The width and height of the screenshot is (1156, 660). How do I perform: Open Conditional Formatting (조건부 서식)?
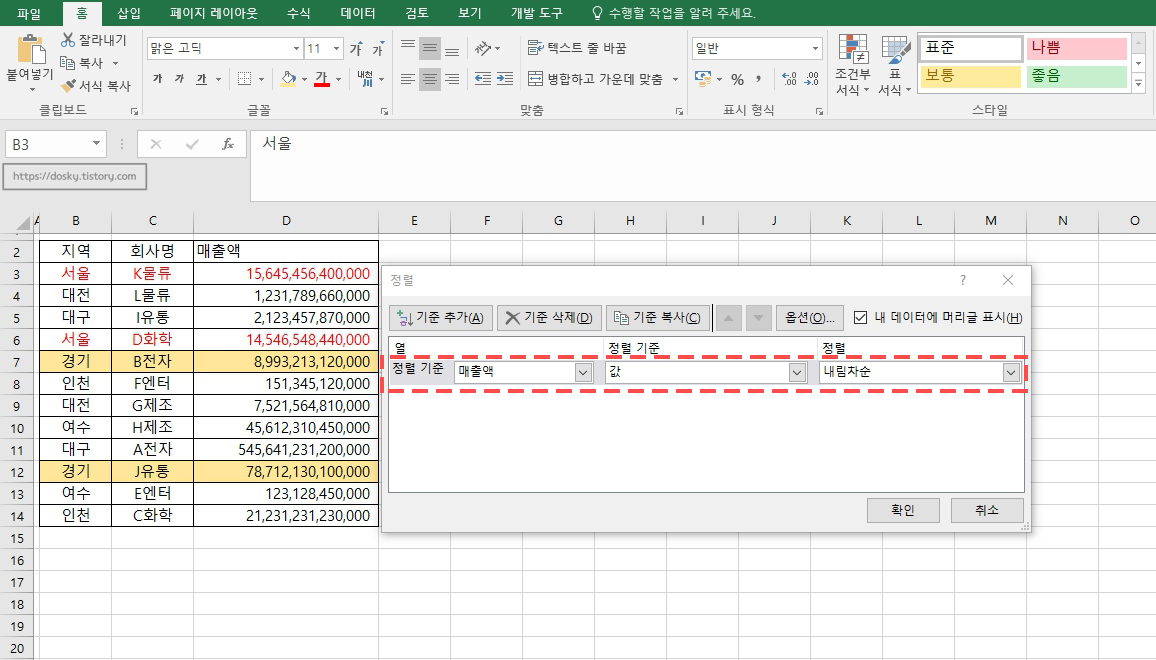tap(853, 65)
